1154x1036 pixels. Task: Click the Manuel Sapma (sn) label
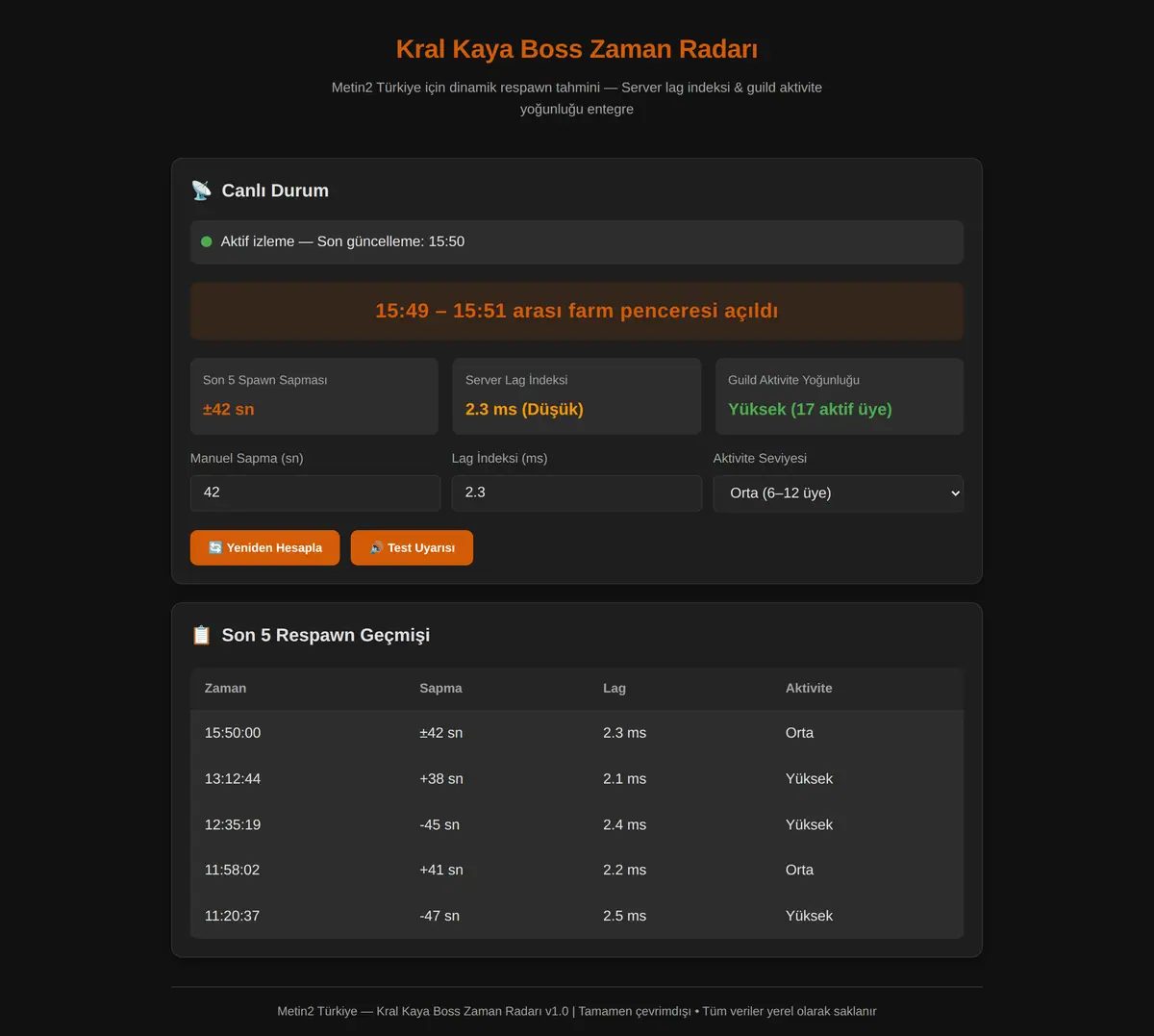coord(246,458)
